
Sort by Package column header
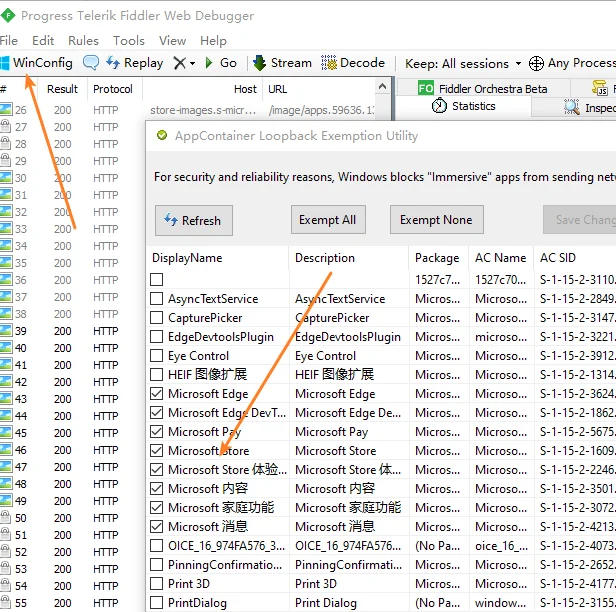[437, 258]
